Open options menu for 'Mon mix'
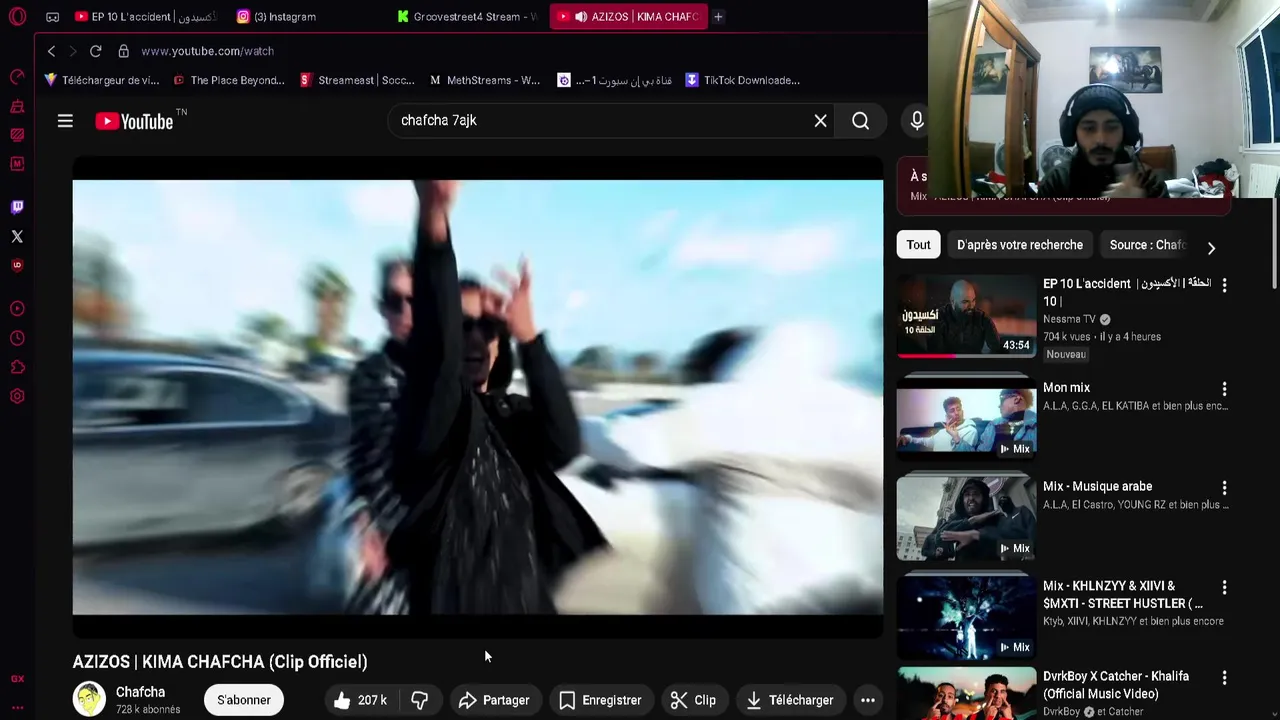This screenshot has width=1280, height=720. (1224, 388)
